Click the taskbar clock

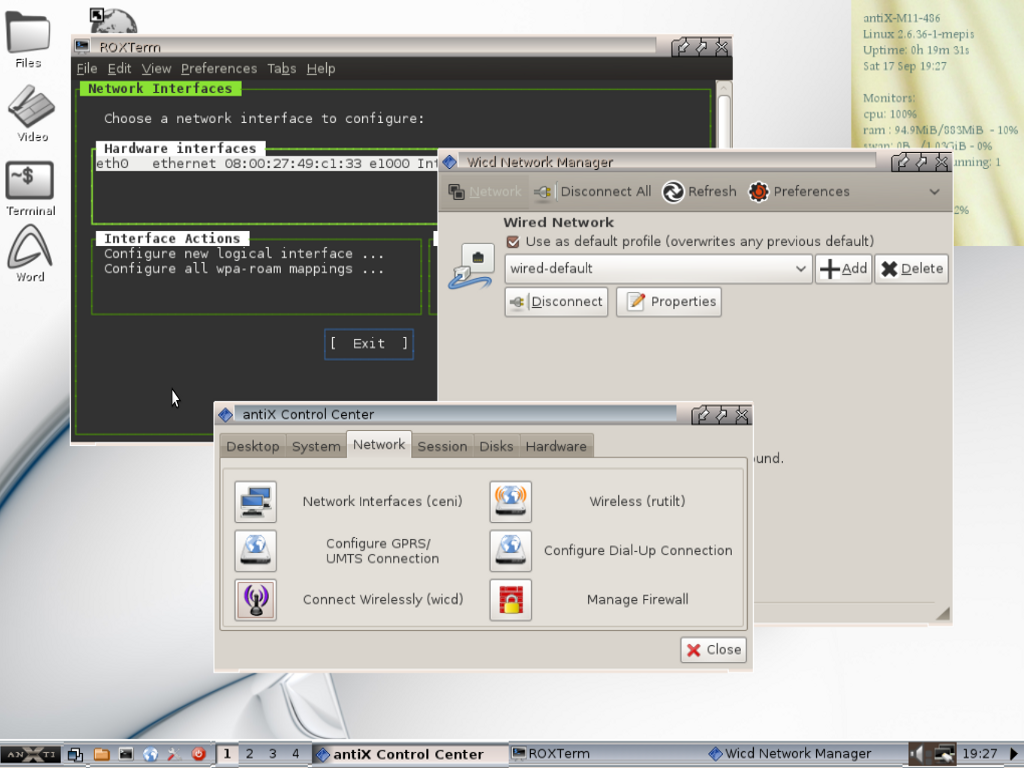pyautogui.click(x=980, y=754)
